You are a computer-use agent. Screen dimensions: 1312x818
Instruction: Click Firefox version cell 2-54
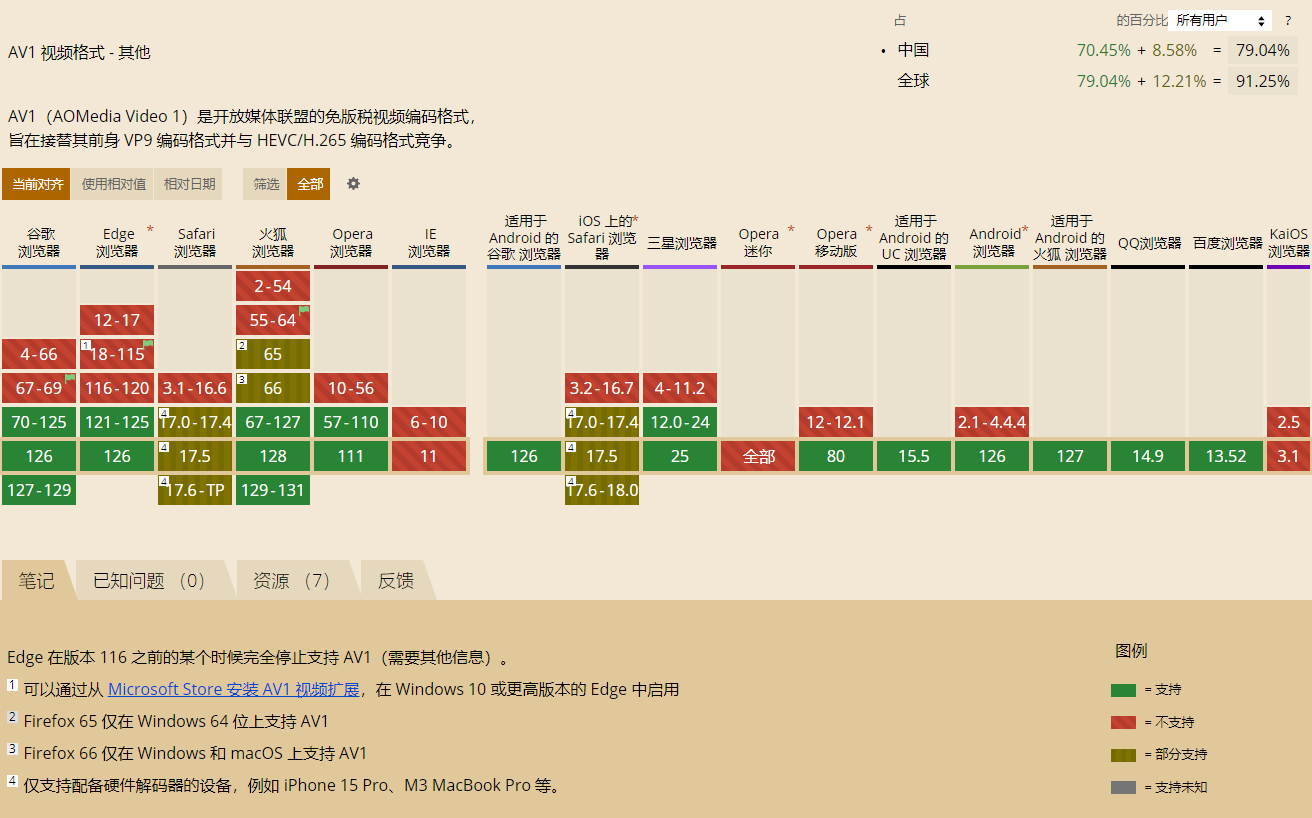273,286
